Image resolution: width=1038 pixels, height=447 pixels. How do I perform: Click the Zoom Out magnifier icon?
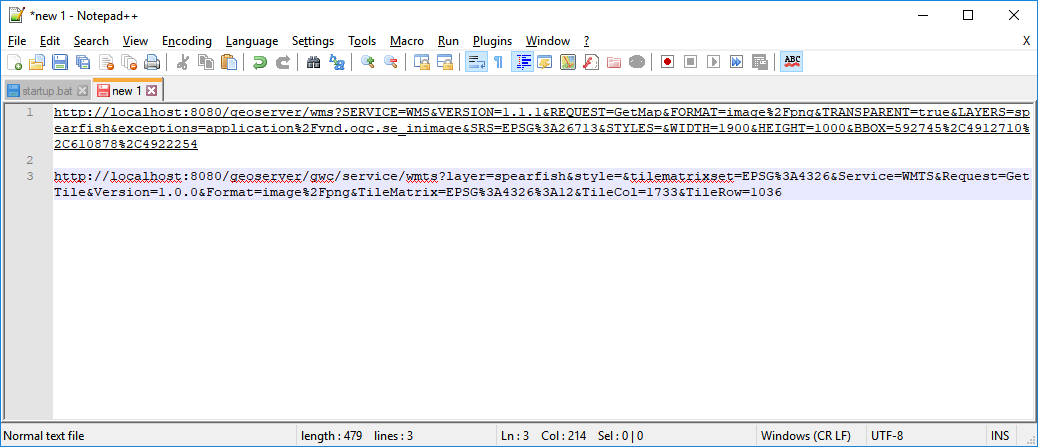(x=391, y=62)
